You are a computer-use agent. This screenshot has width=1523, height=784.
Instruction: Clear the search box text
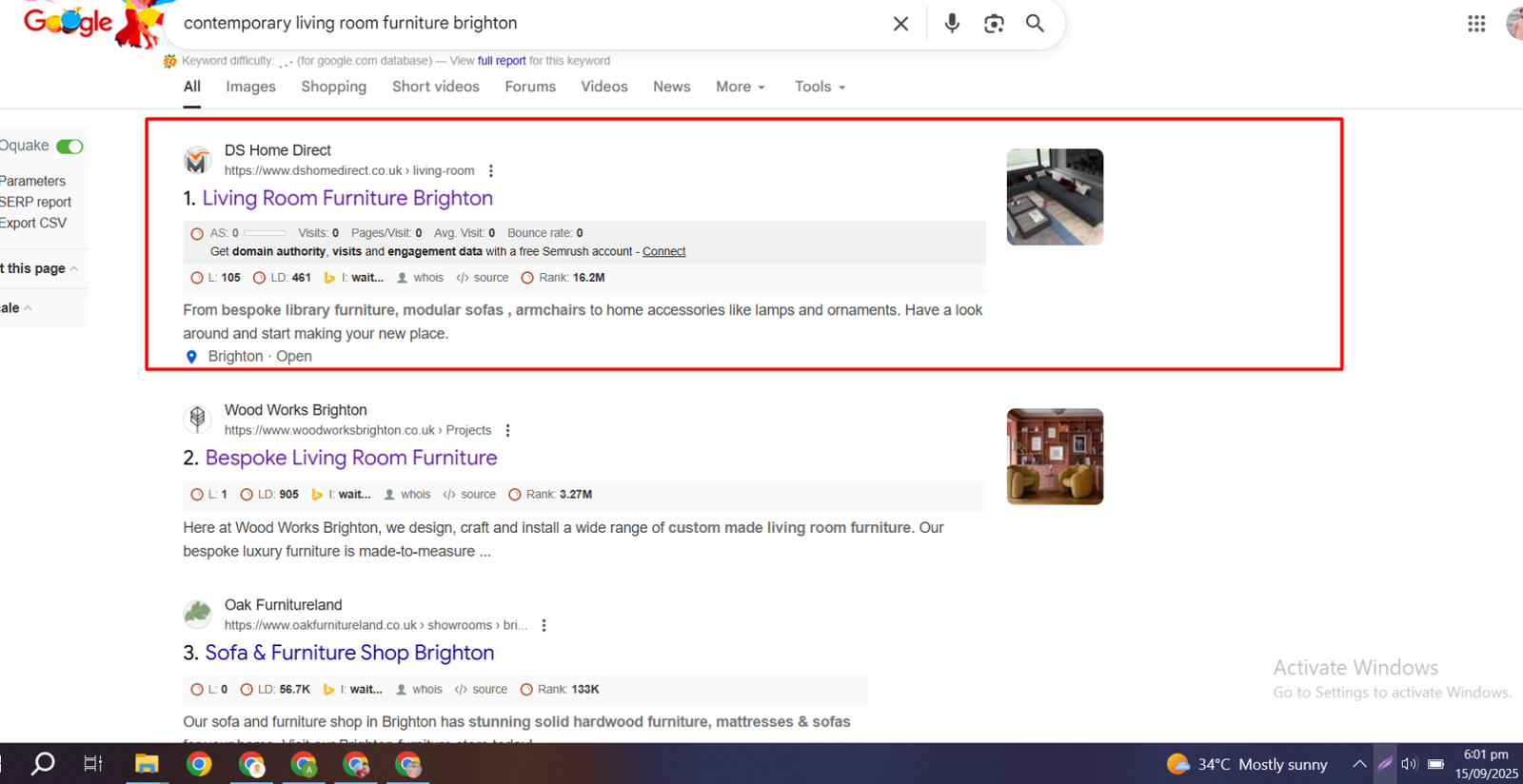[x=900, y=24]
